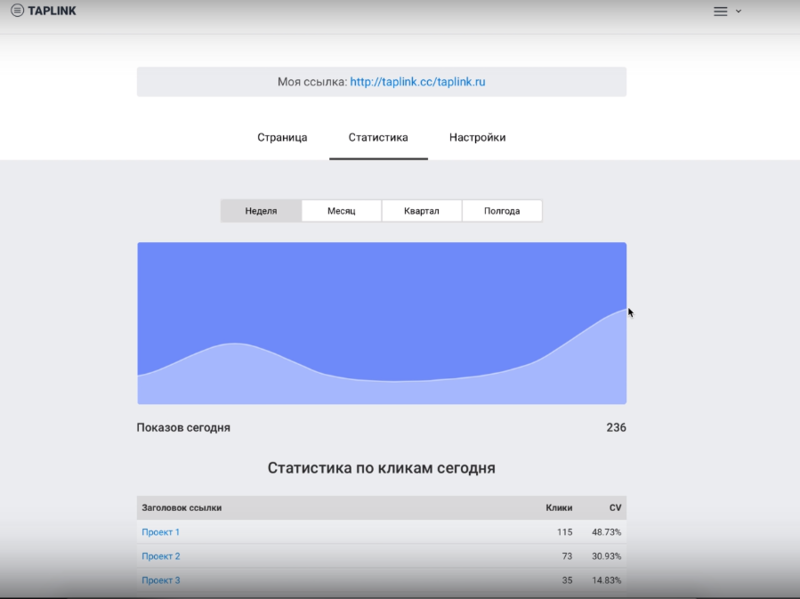This screenshot has height=599, width=800.
Task: Click the Заголовок ссылки column header
Action: pyautogui.click(x=182, y=508)
